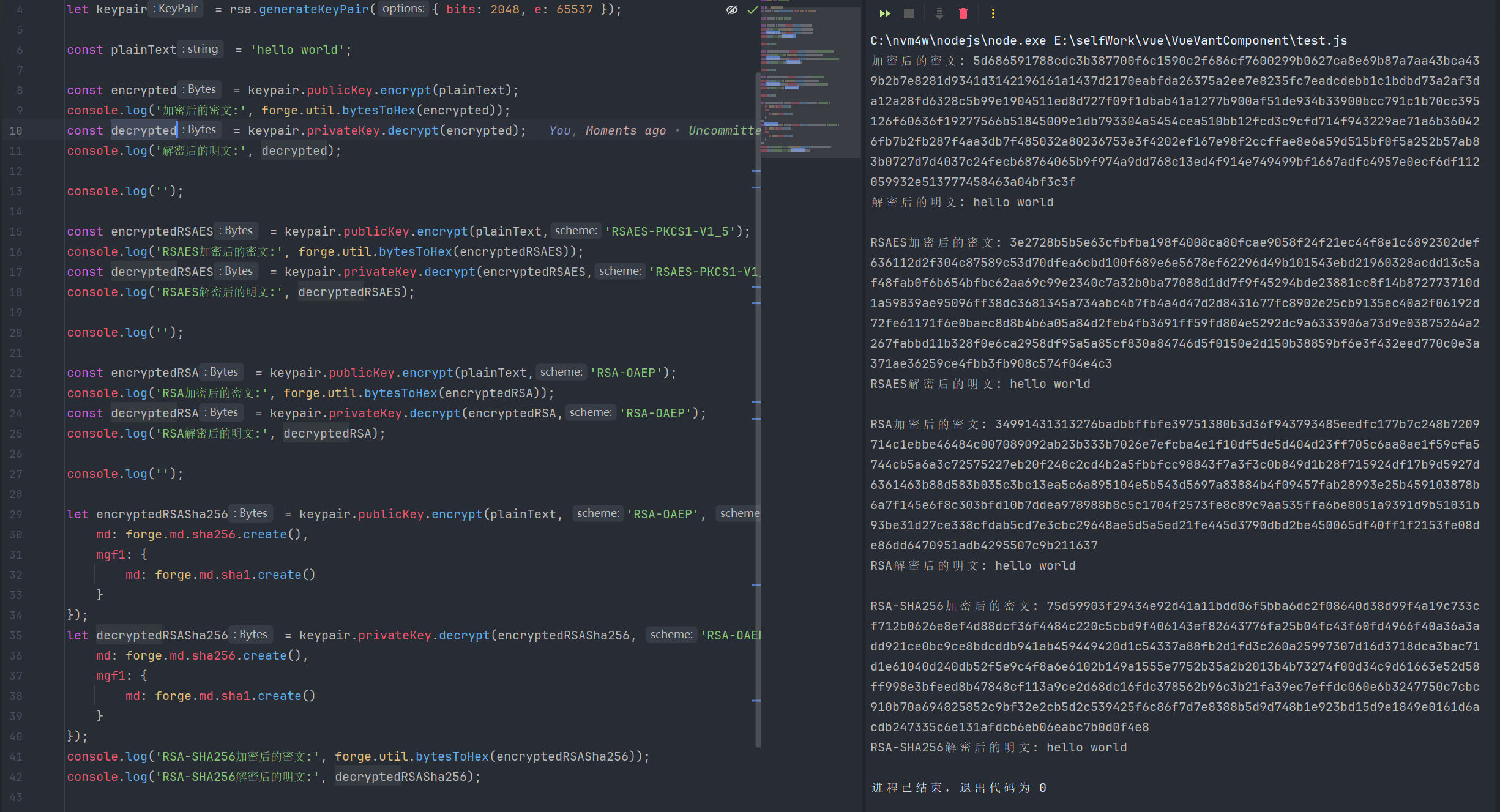Click the 'You, Moments ago' git blame annotation
The width and height of the screenshot is (1500, 812).
607,130
